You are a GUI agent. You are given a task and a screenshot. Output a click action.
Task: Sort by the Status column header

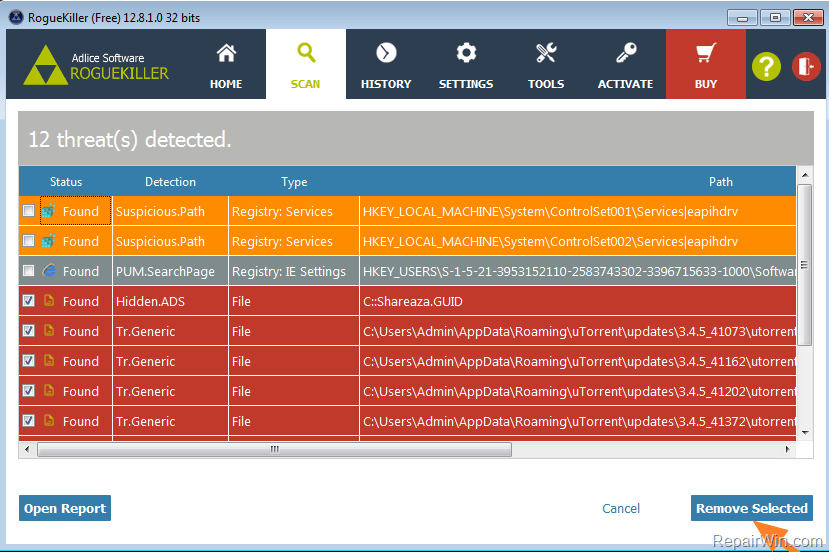coord(66,181)
